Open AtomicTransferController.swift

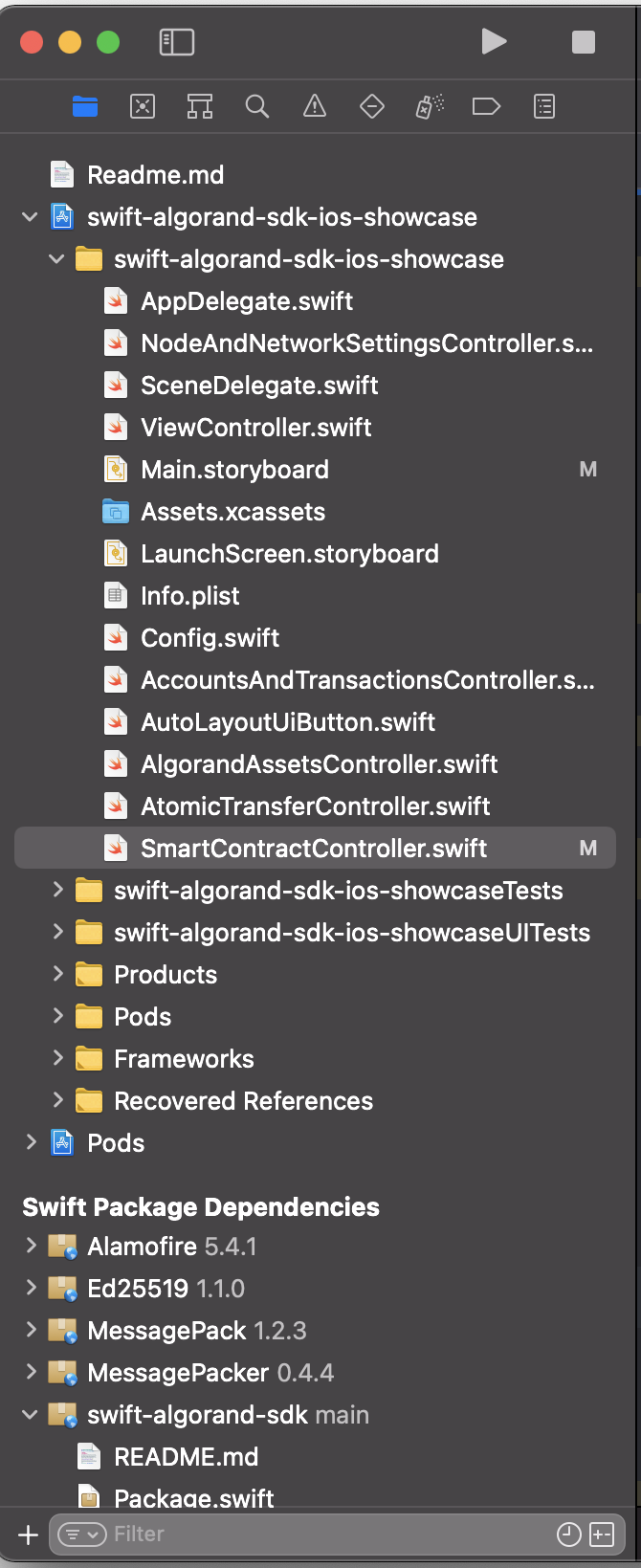(316, 806)
